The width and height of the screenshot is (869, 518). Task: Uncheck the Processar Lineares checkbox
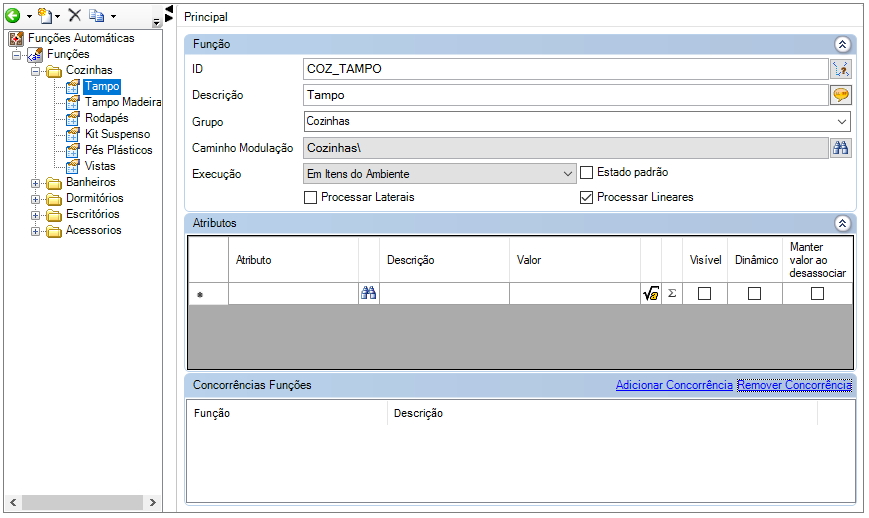coord(586,198)
